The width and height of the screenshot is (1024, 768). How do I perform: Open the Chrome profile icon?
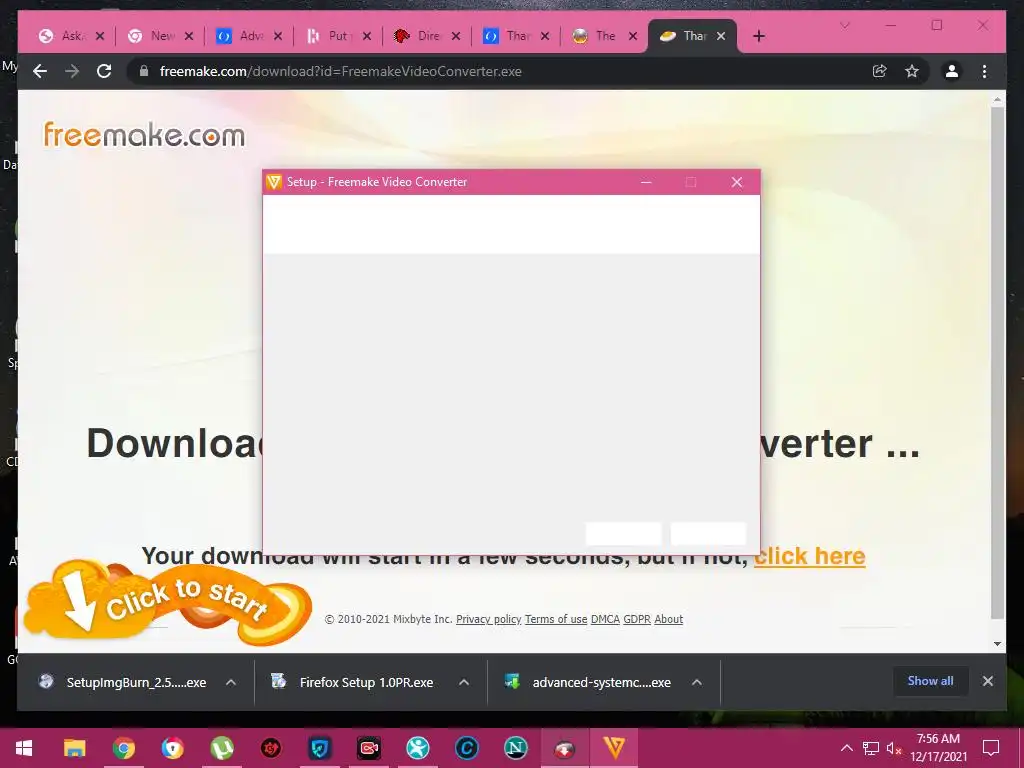pos(952,71)
